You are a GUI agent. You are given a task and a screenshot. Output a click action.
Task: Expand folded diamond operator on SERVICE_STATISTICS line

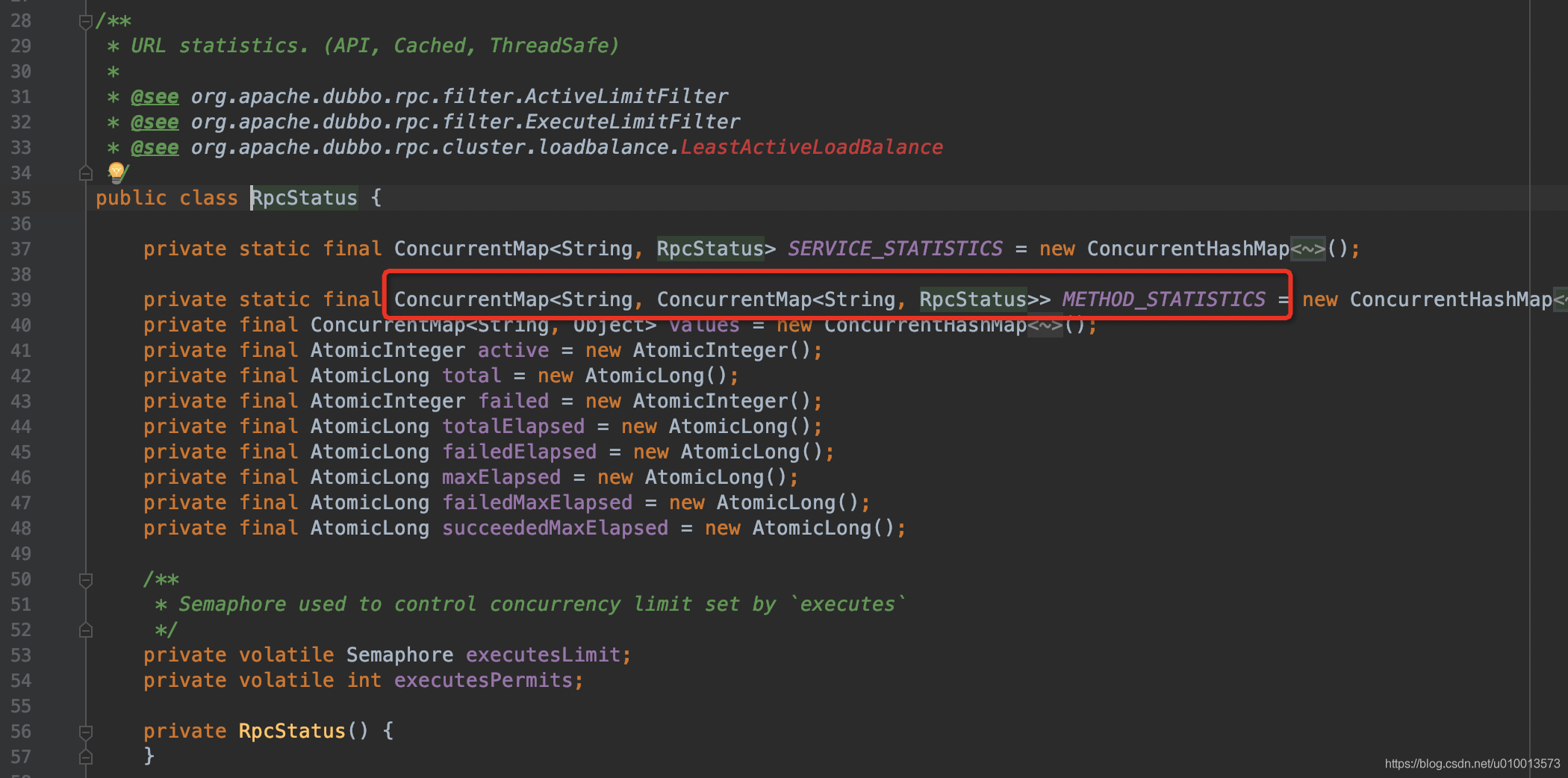click(x=1307, y=249)
